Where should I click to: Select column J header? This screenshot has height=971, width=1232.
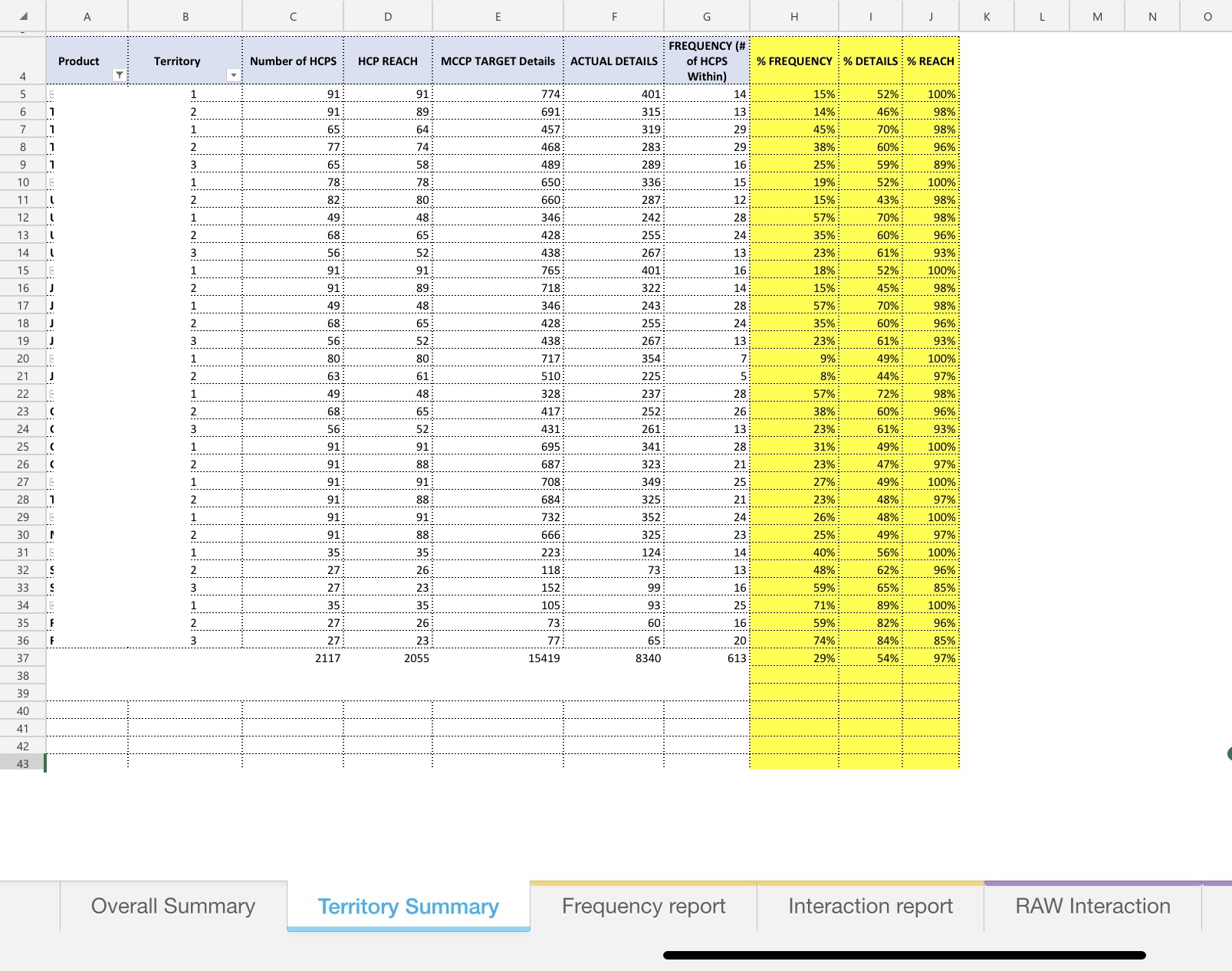(x=931, y=16)
